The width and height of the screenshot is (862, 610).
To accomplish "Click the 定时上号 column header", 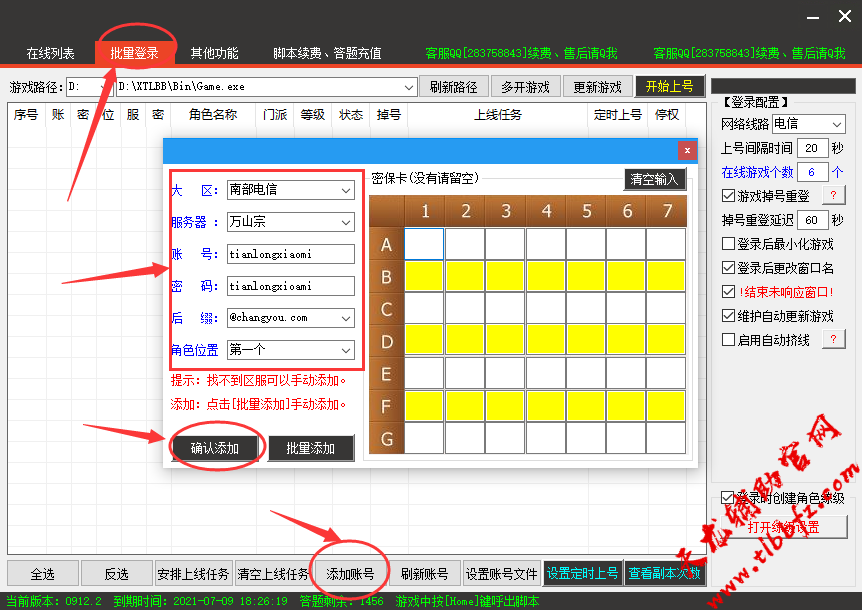I will point(618,114).
